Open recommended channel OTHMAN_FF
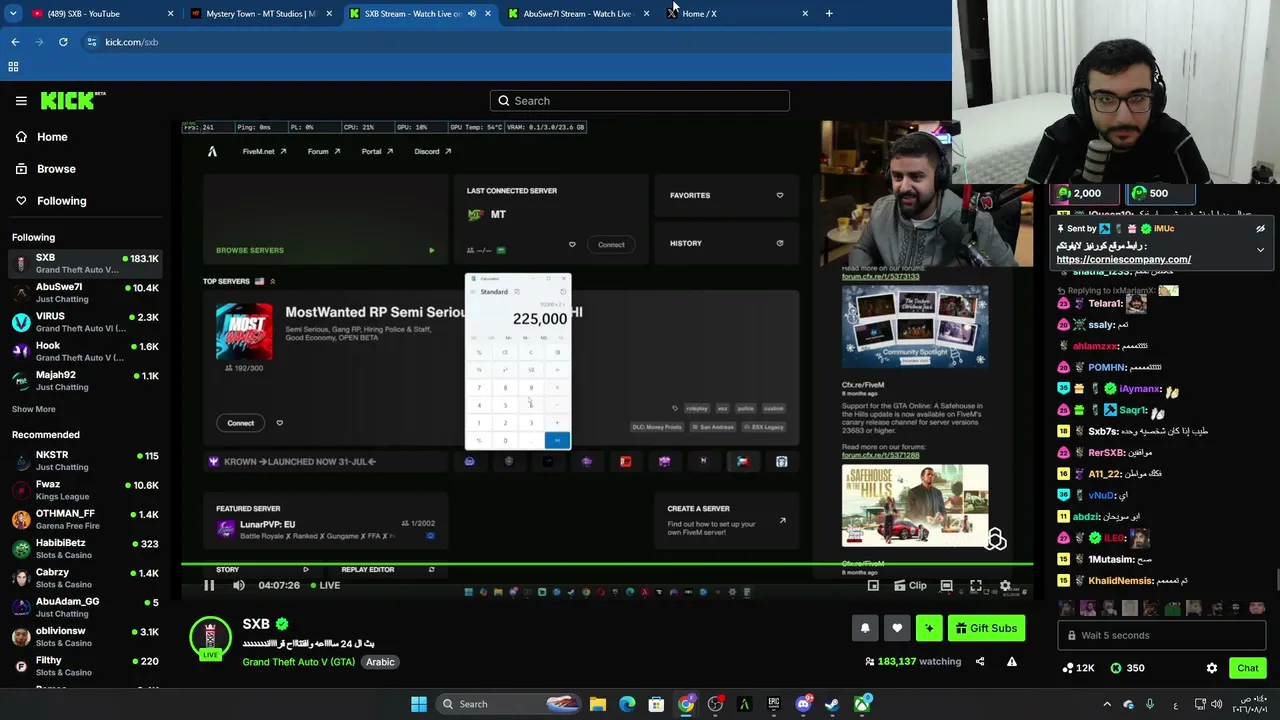Image resolution: width=1280 pixels, height=720 pixels. pos(85,519)
